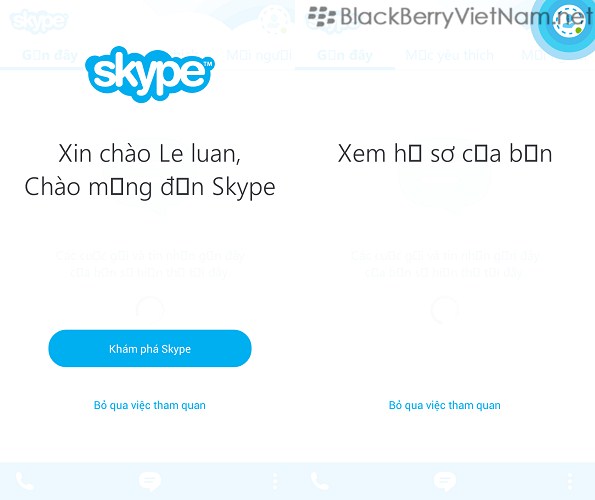Screen dimensions: 595x500
Task: Click Bỏ qua việc tham quan under Xem hồ sơ heading
Action: (x=444, y=405)
